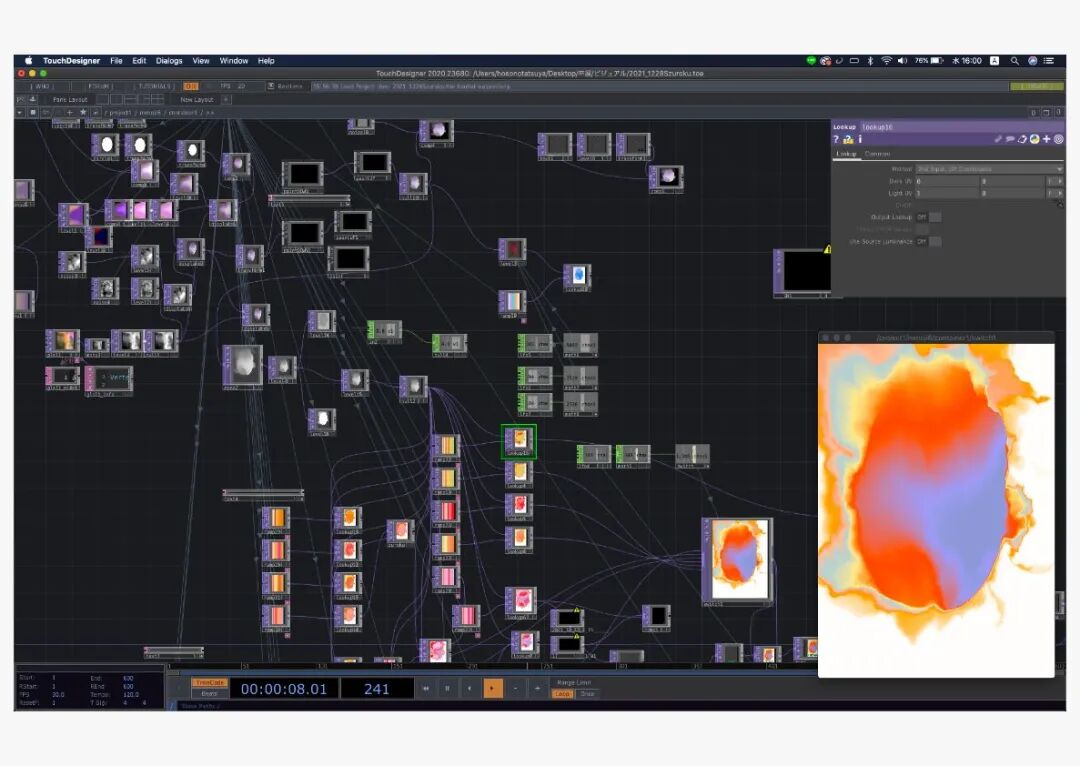Click the realtime clock icon
The height and width of the screenshot is (766, 1080).
(271, 86)
